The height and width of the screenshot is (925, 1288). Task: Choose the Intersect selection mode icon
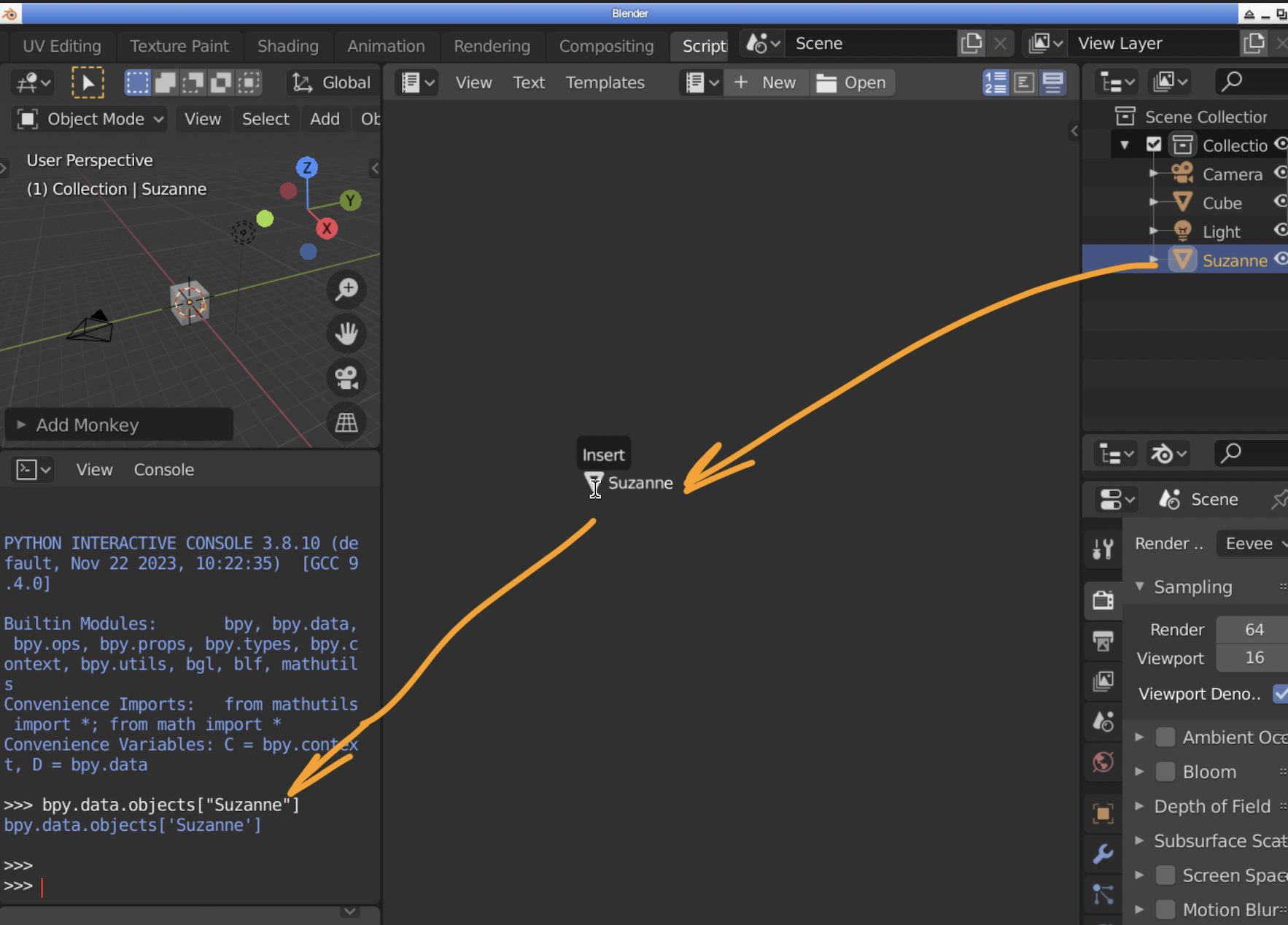[x=249, y=82]
